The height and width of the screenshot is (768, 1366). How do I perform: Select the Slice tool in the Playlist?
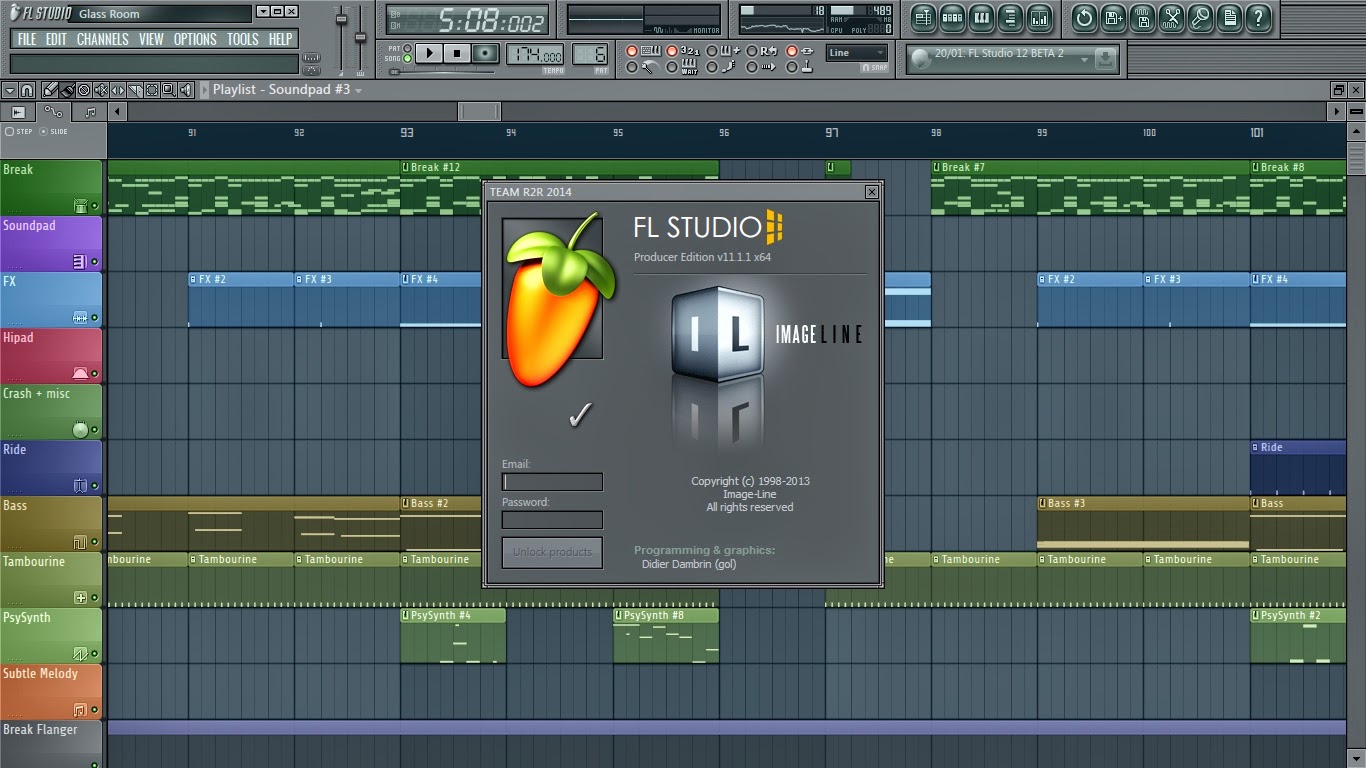tap(134, 90)
